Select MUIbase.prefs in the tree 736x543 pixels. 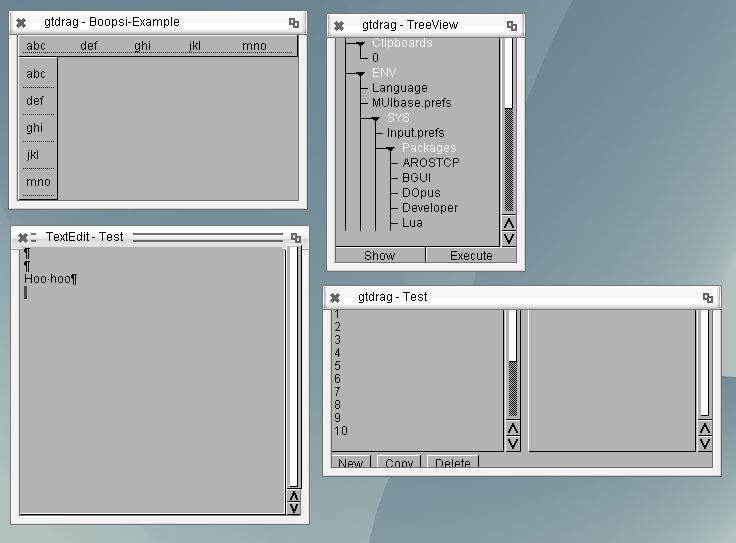coord(411,103)
